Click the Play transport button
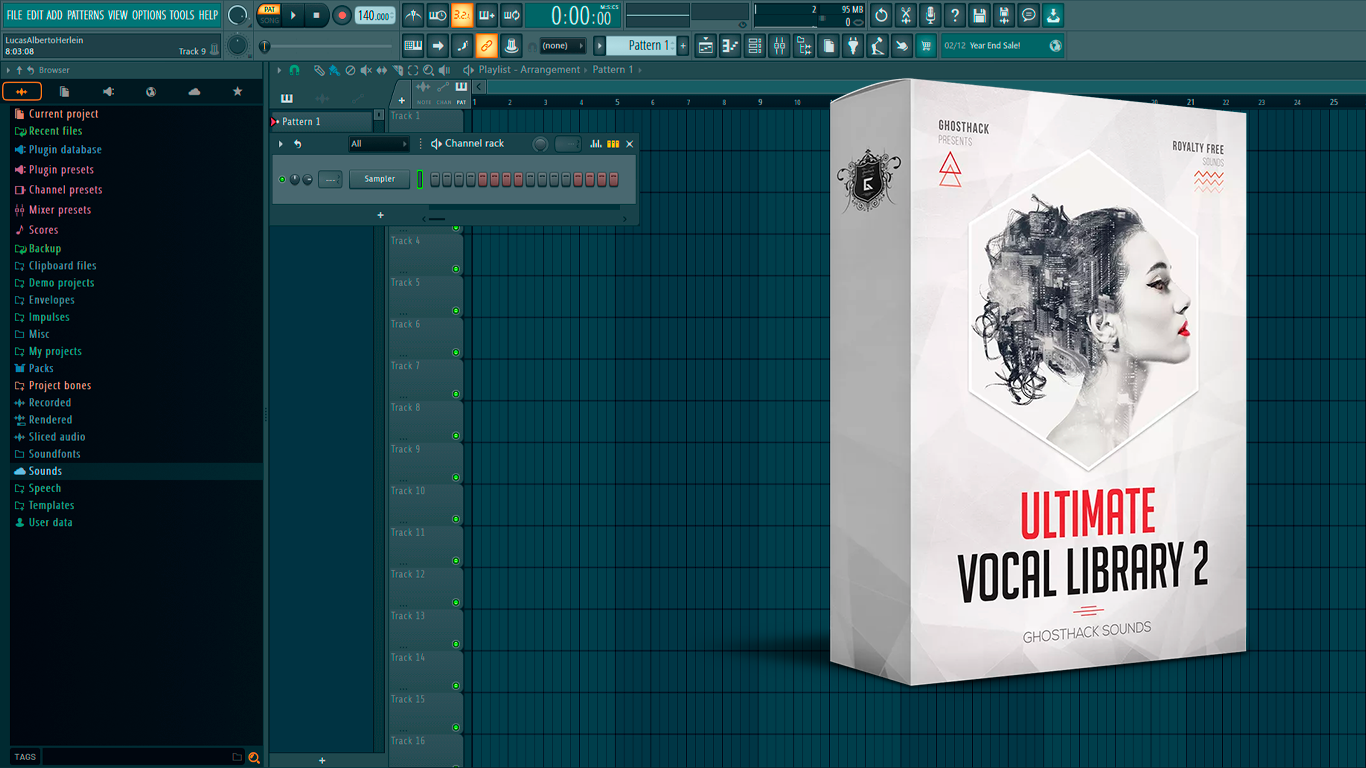1366x768 pixels. coord(293,15)
